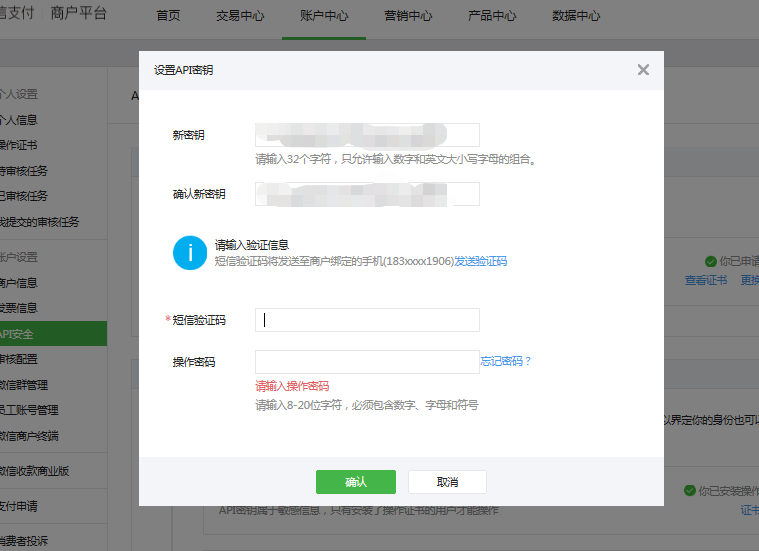Open 微信收款商业版 in sidebar
759x551 pixels.
(x=34, y=471)
